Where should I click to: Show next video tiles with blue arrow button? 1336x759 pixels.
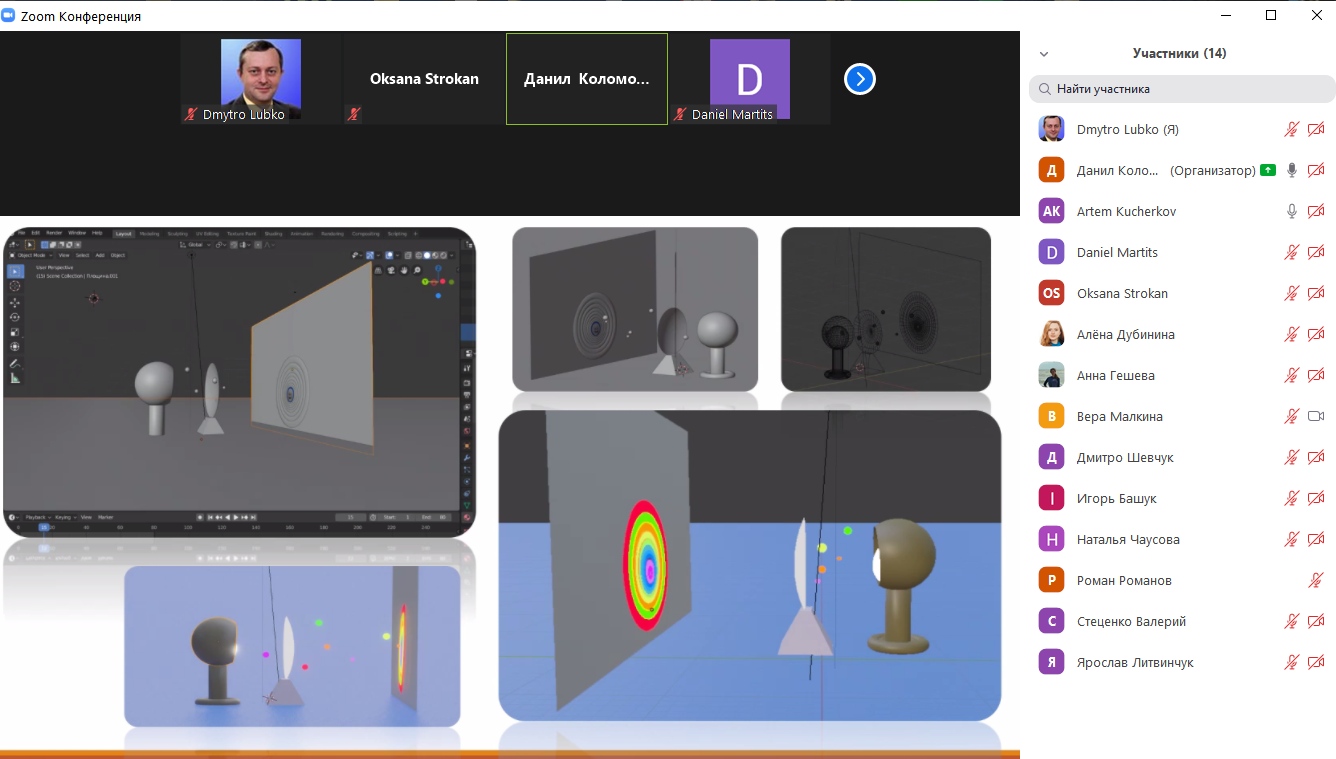pyautogui.click(x=860, y=79)
